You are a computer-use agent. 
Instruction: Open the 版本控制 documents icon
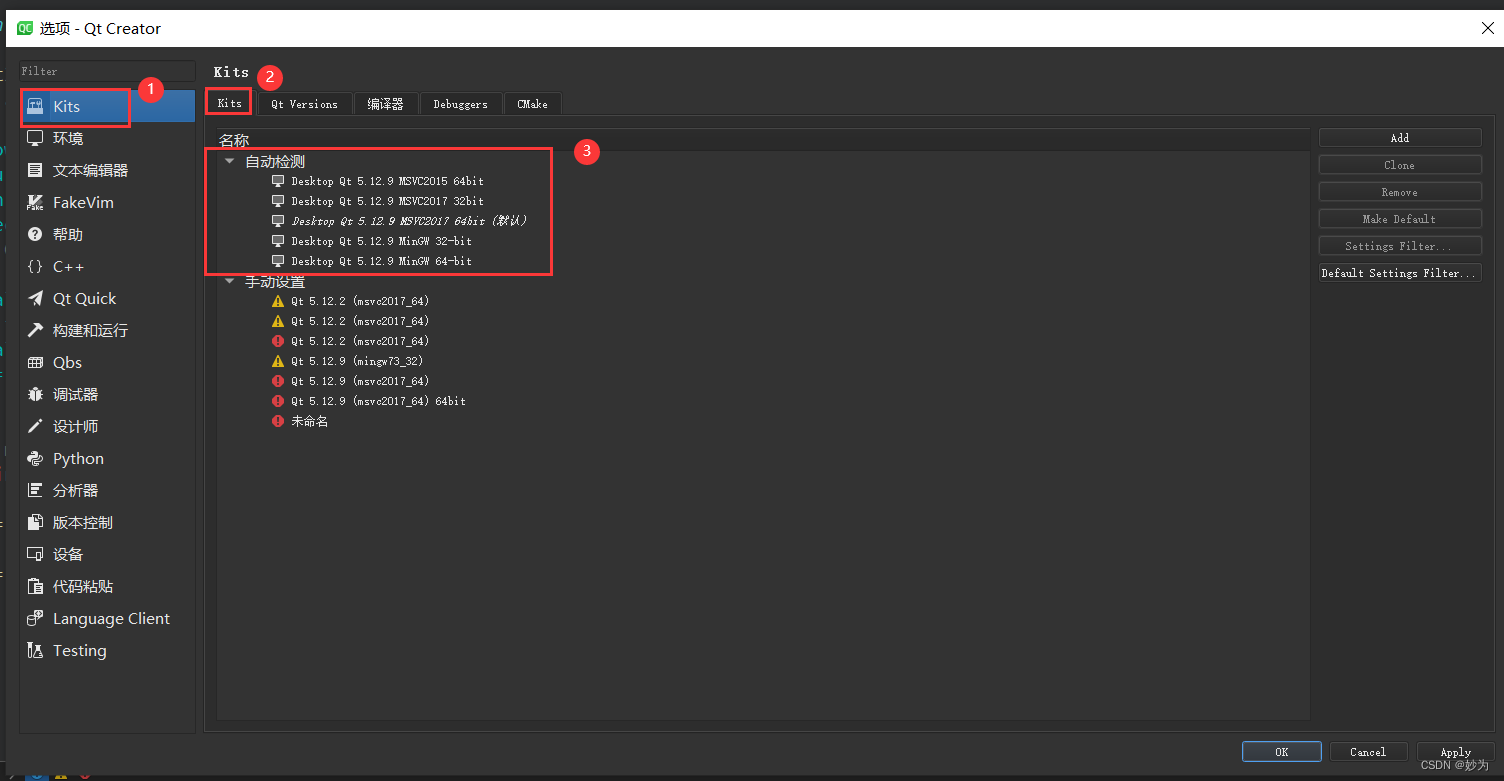click(36, 522)
